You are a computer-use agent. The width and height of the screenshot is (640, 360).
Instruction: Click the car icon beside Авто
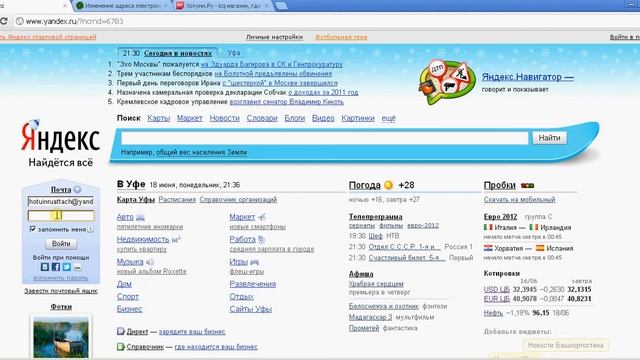(140, 218)
